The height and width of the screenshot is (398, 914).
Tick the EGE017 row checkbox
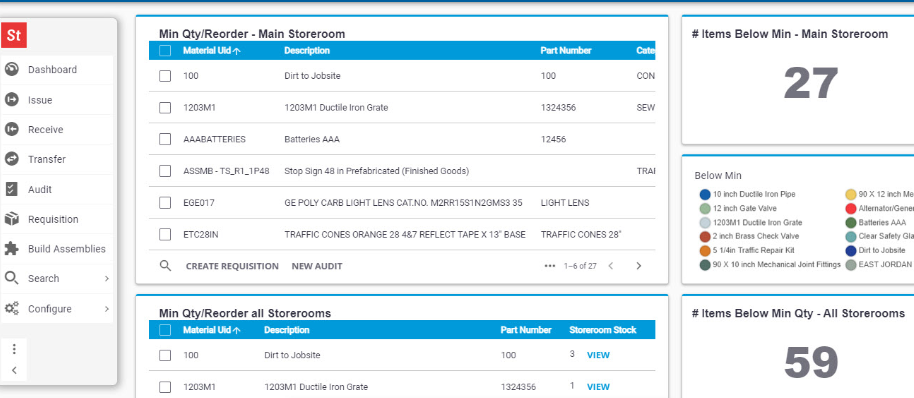[x=165, y=203]
